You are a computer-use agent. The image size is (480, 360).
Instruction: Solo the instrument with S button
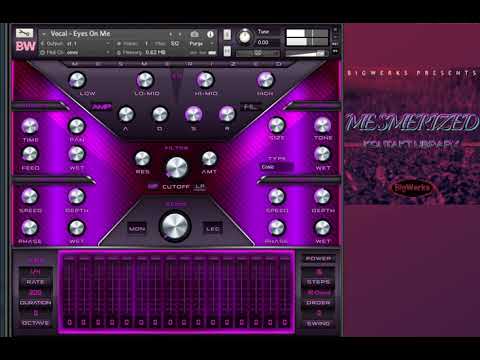click(x=227, y=34)
